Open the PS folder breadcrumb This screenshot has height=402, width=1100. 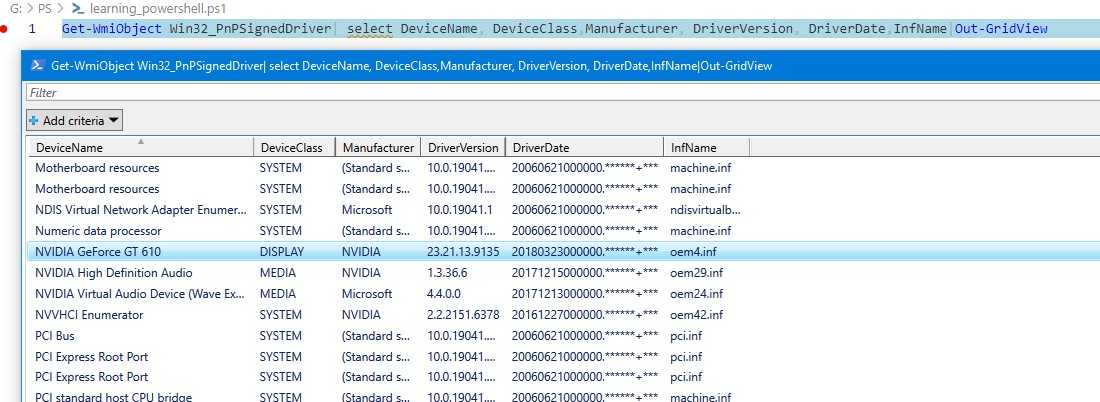[46, 8]
